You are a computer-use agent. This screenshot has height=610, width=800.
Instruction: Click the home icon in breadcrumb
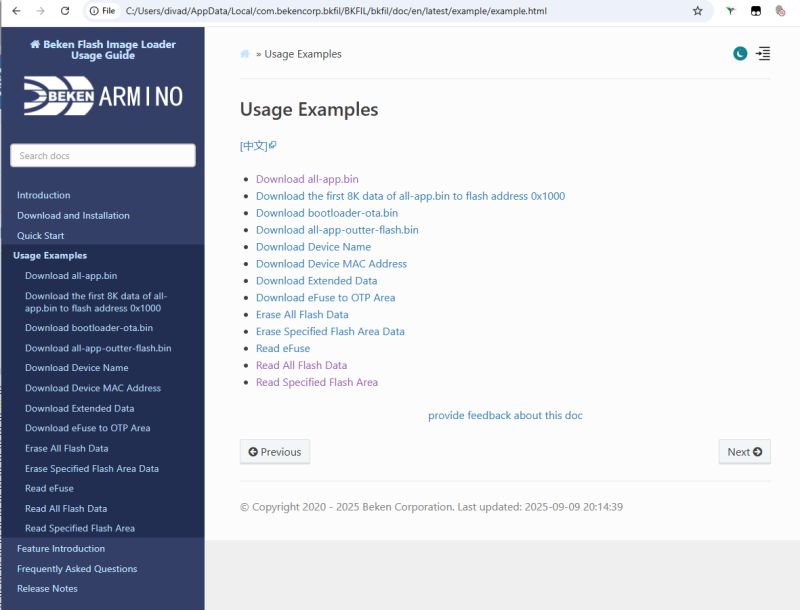245,54
